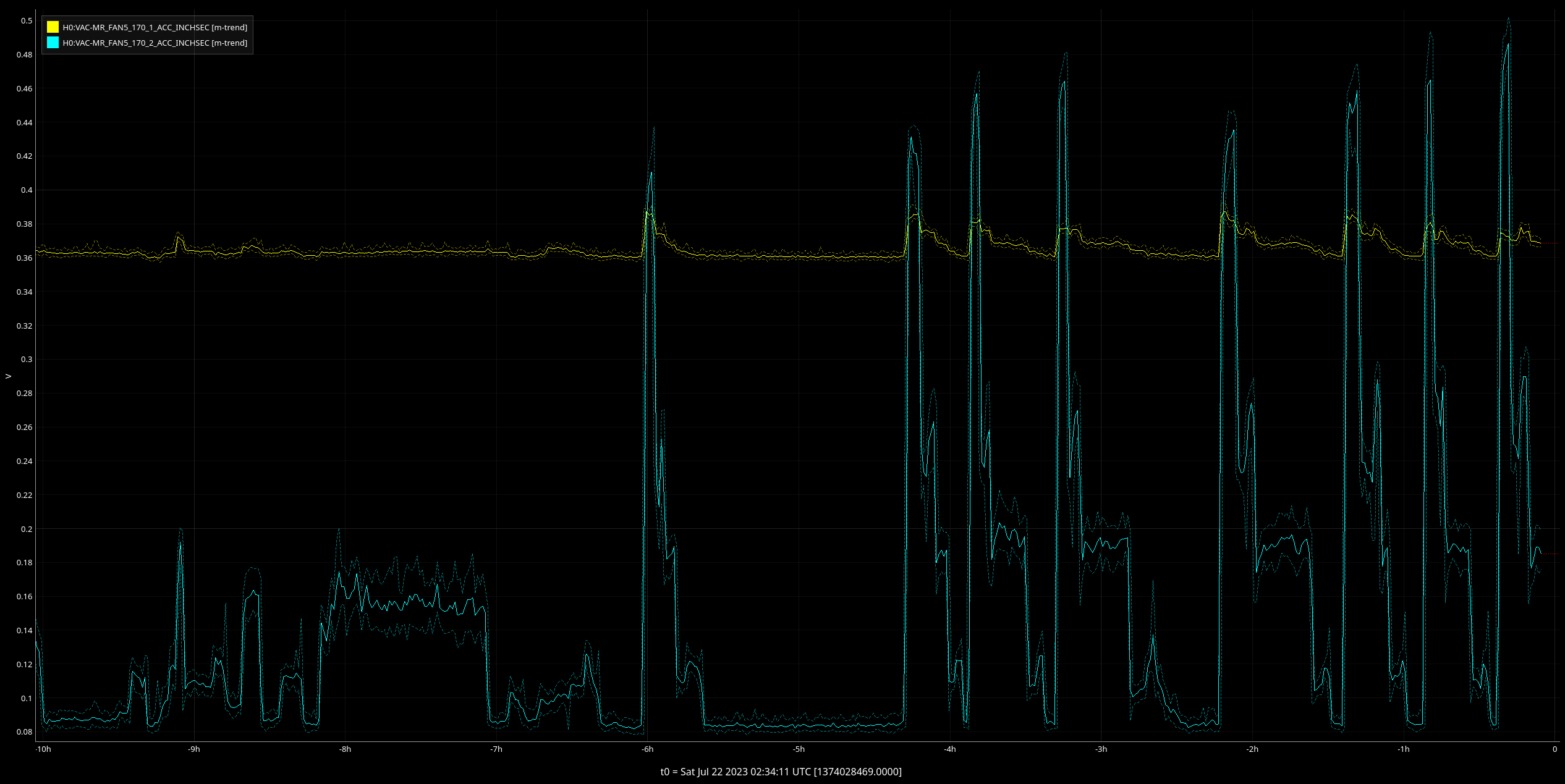Click the 0.44 y-axis tick label
1565x784 pixels.
tap(25, 123)
